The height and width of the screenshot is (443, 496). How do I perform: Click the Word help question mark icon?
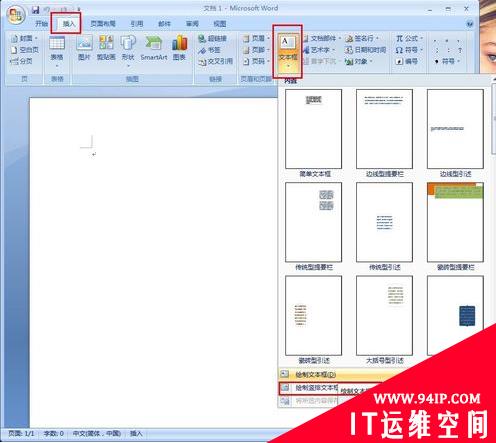pos(470,24)
